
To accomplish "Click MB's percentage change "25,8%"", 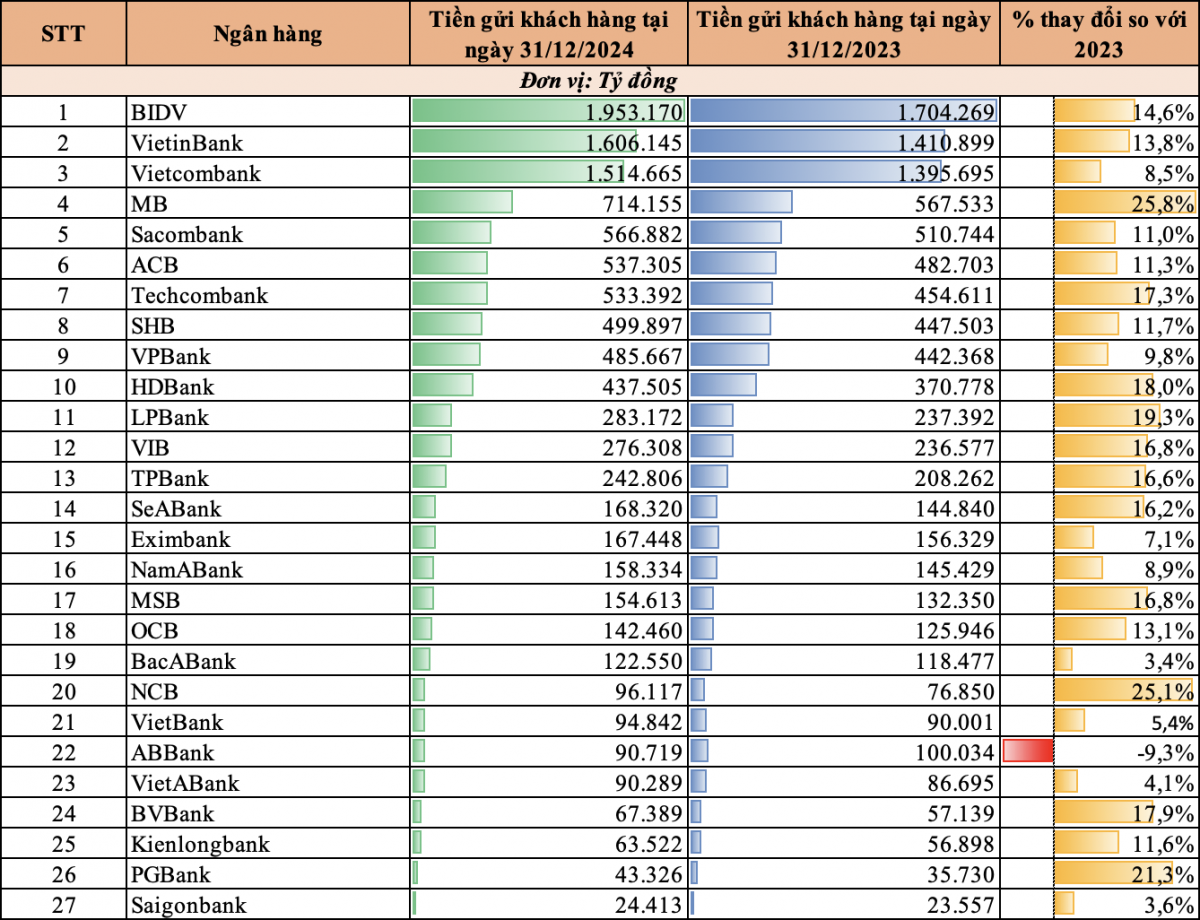I will pos(1165,203).
